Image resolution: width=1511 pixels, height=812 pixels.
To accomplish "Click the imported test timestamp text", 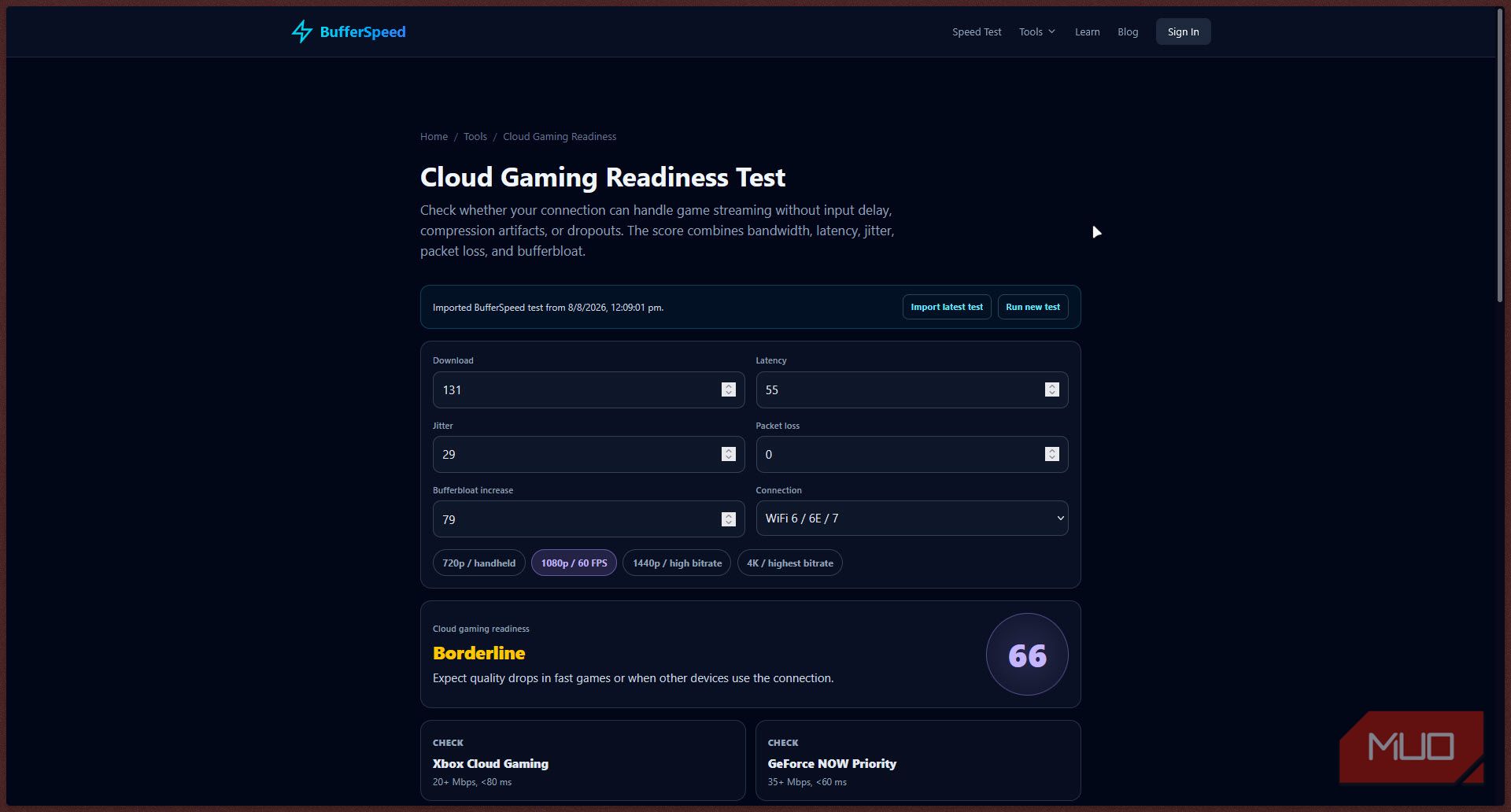I will point(548,308).
